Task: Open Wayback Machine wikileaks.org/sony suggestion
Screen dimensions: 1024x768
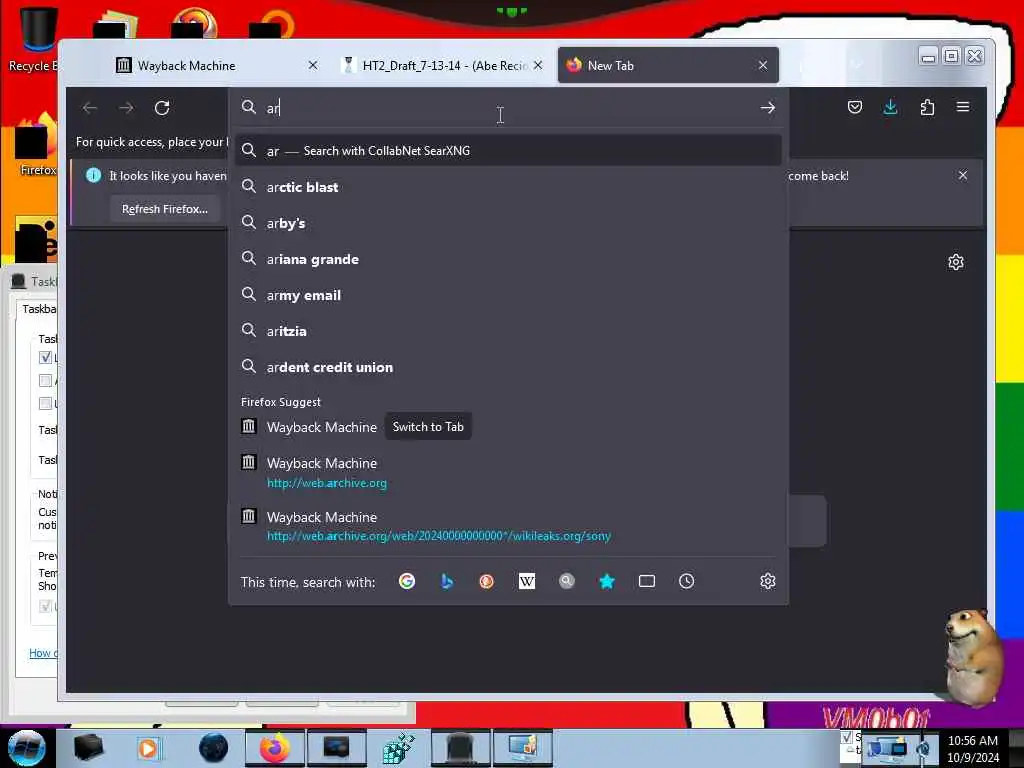Action: [x=508, y=526]
